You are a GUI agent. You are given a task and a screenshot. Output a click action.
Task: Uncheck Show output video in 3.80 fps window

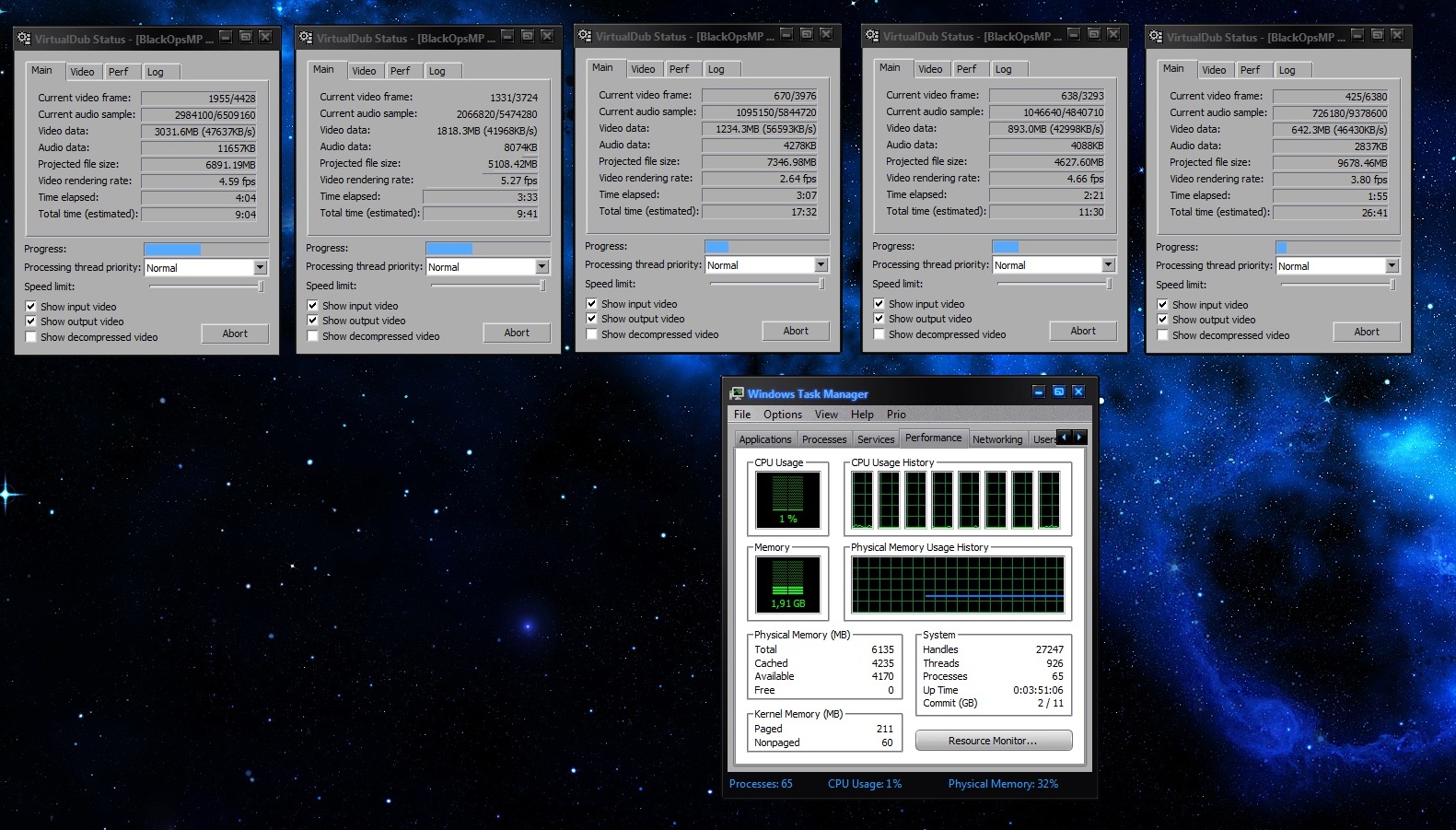pyautogui.click(x=1163, y=320)
